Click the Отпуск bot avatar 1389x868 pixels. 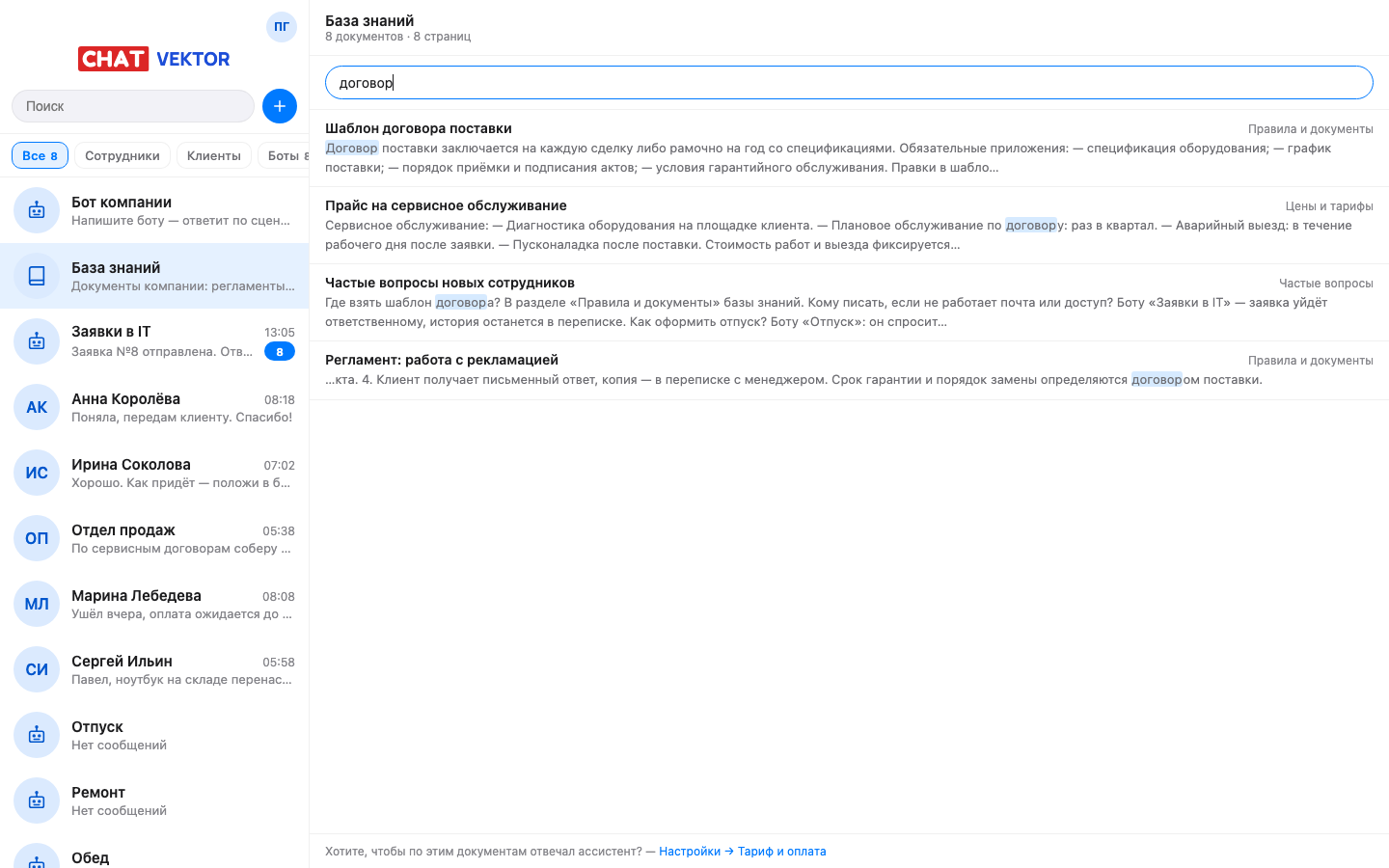[x=37, y=735]
